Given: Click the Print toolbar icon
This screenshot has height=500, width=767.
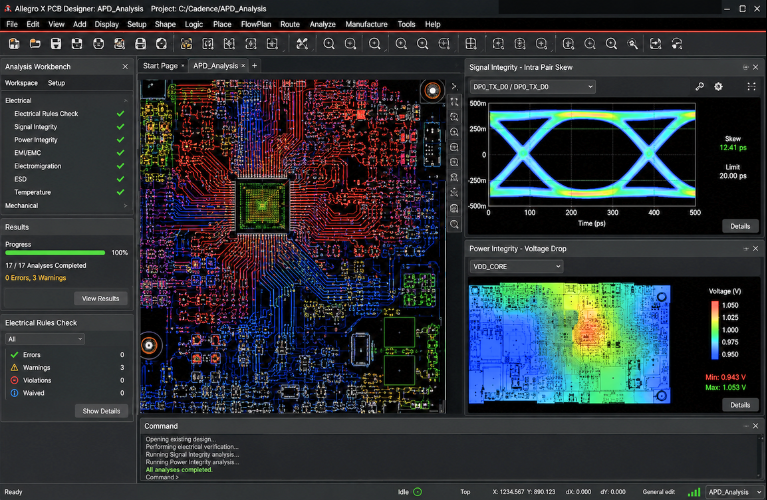Looking at the screenshot, I should [x=140, y=44].
